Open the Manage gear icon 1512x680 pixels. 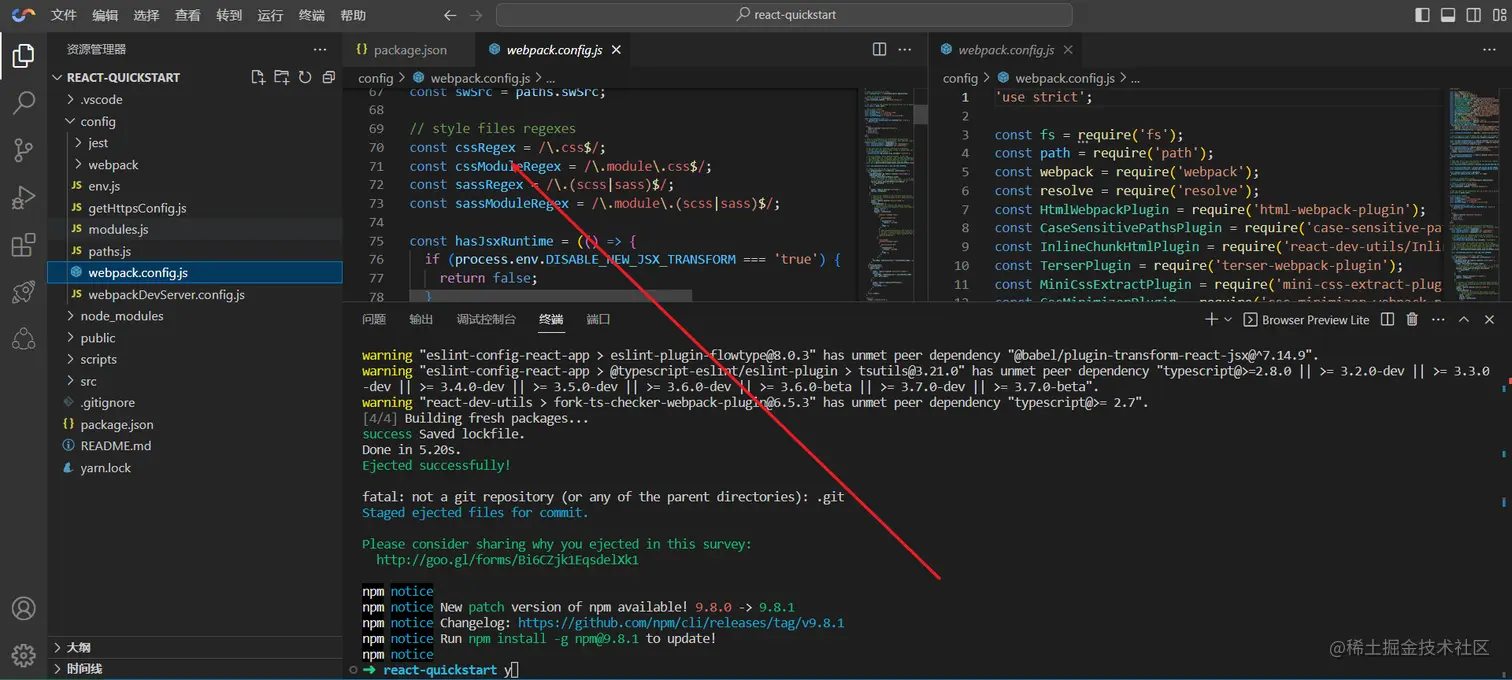23,656
